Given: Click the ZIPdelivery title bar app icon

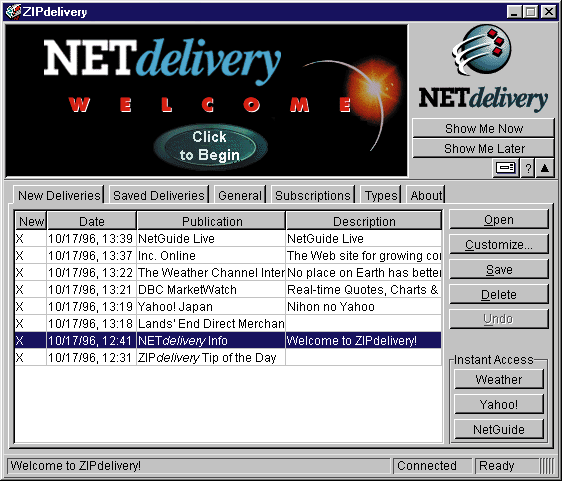Looking at the screenshot, I should 13,11.
